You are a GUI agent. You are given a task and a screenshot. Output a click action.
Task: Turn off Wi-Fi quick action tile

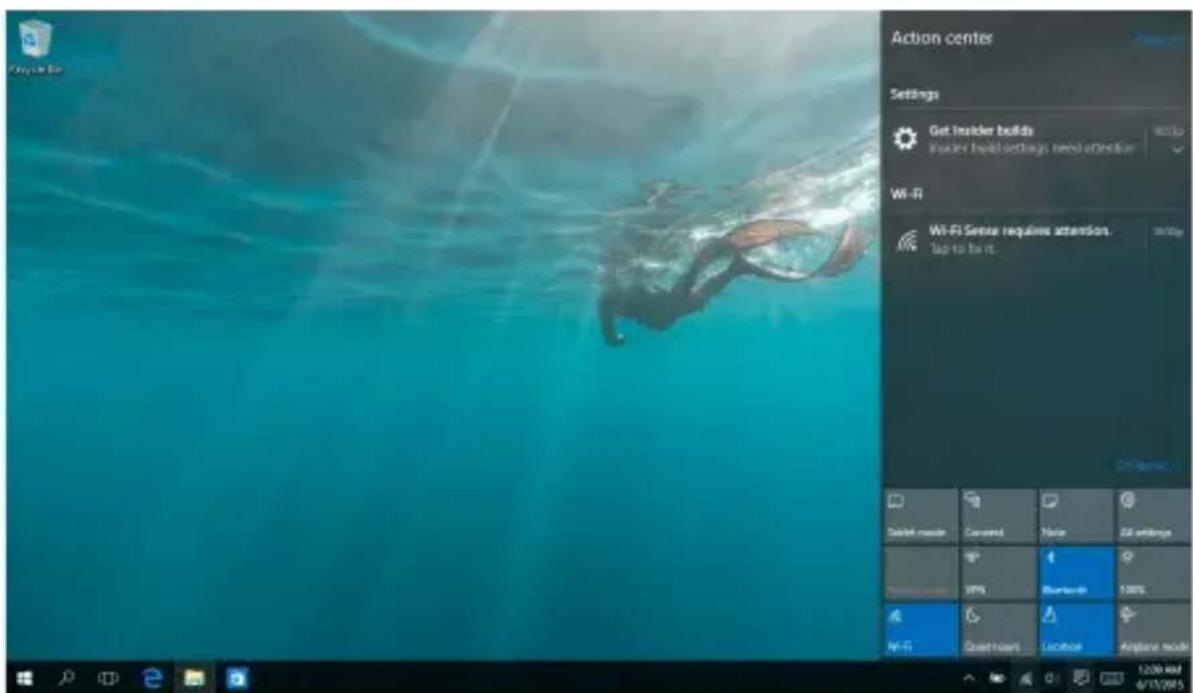[x=920, y=630]
